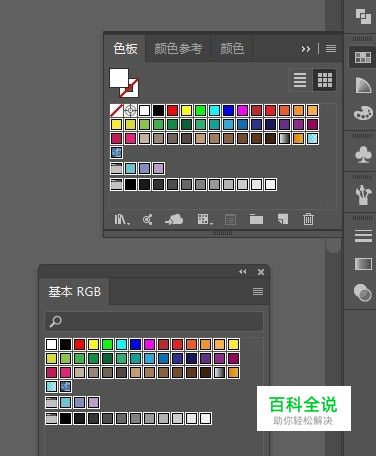The height and width of the screenshot is (456, 376).
Task: Focus the 基本 RGB search field
Action: click(154, 321)
